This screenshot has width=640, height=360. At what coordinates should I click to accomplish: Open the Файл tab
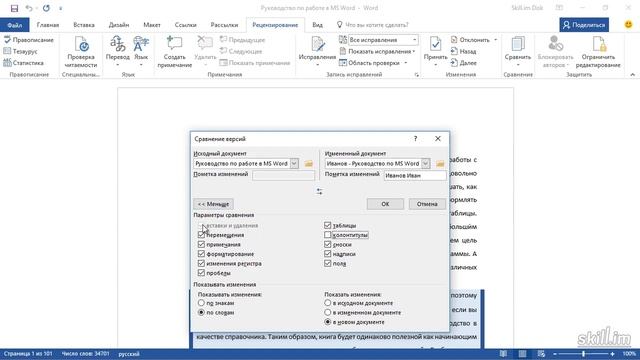coord(14,25)
